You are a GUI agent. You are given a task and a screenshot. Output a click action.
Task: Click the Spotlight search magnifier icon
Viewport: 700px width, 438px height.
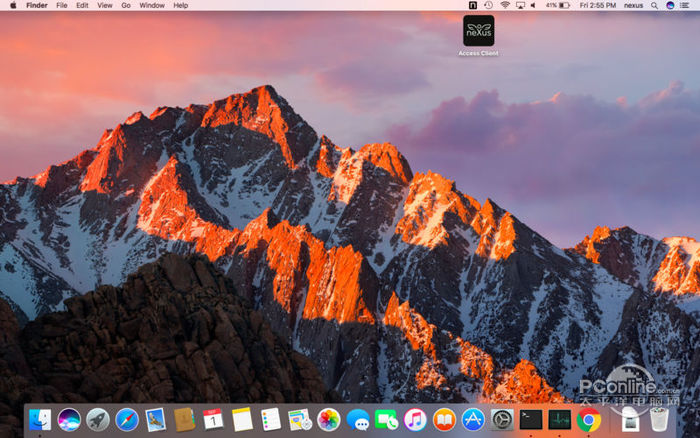click(654, 5)
